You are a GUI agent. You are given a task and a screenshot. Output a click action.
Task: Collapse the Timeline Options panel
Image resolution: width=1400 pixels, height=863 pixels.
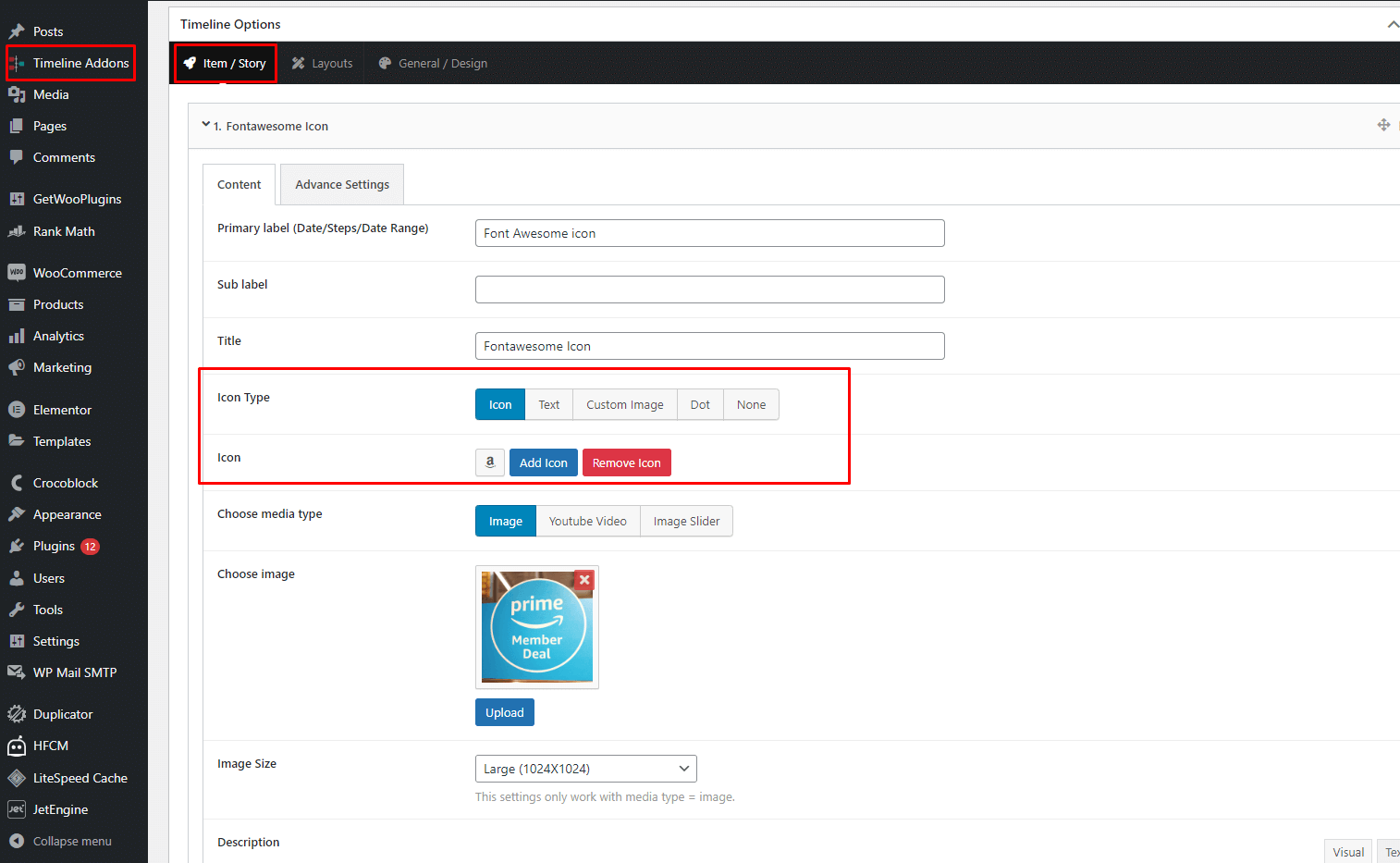pos(1392,24)
